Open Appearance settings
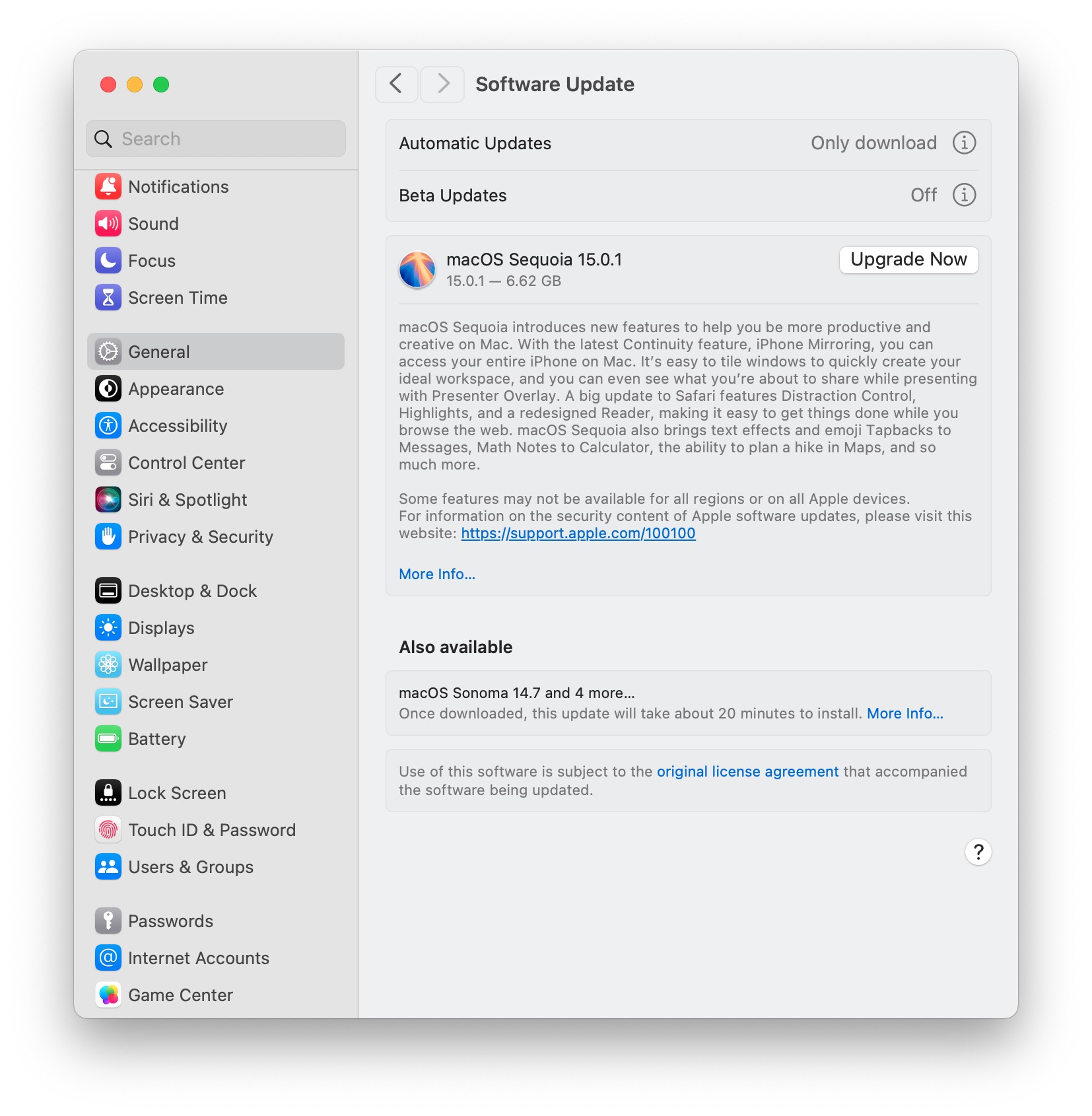Image resolution: width=1092 pixels, height=1116 pixels. coord(176,388)
